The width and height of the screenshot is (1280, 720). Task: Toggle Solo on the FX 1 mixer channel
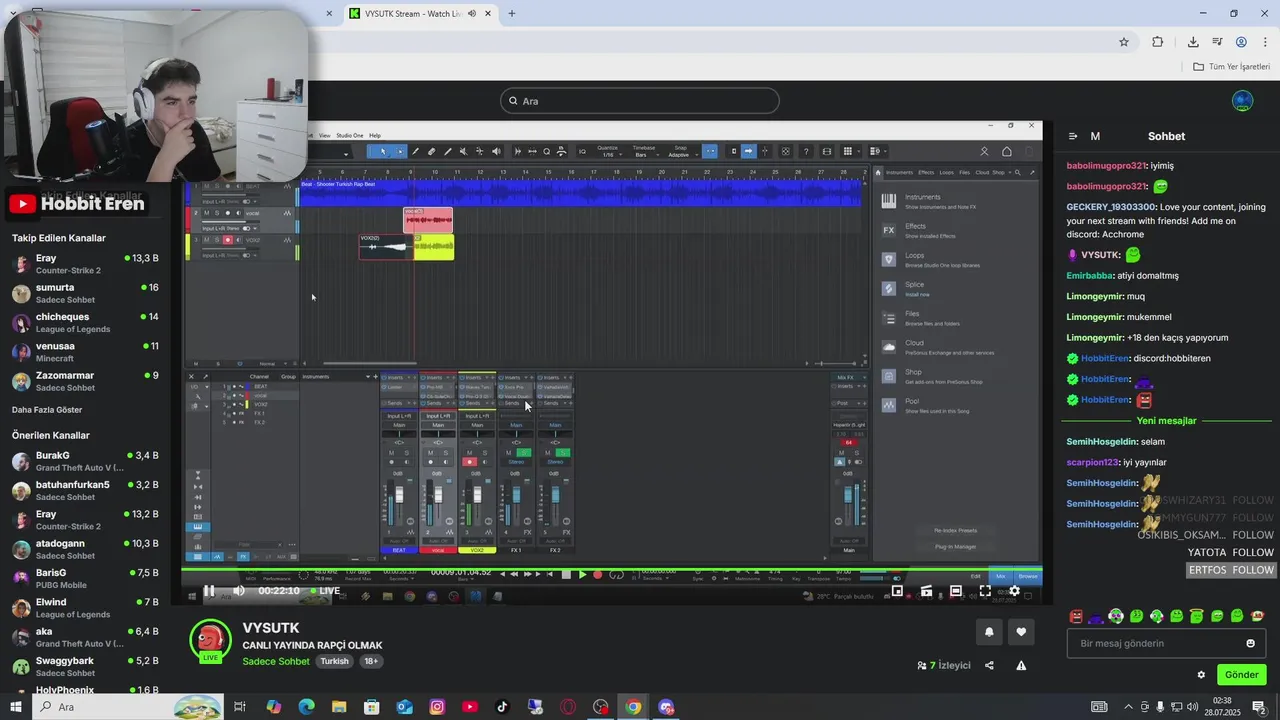[x=524, y=453]
